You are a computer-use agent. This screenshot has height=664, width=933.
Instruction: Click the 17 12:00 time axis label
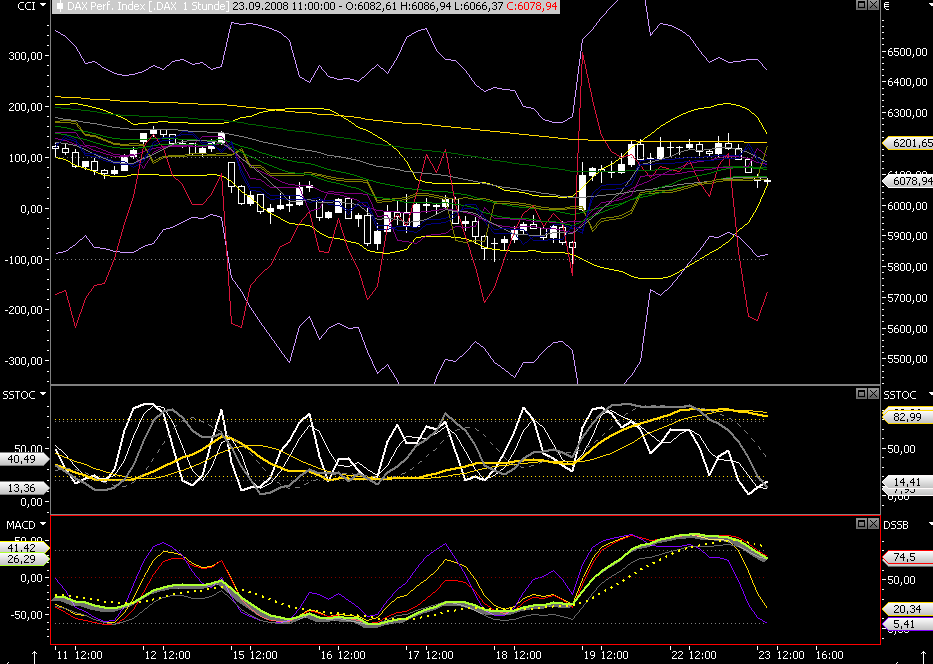pyautogui.click(x=430, y=655)
